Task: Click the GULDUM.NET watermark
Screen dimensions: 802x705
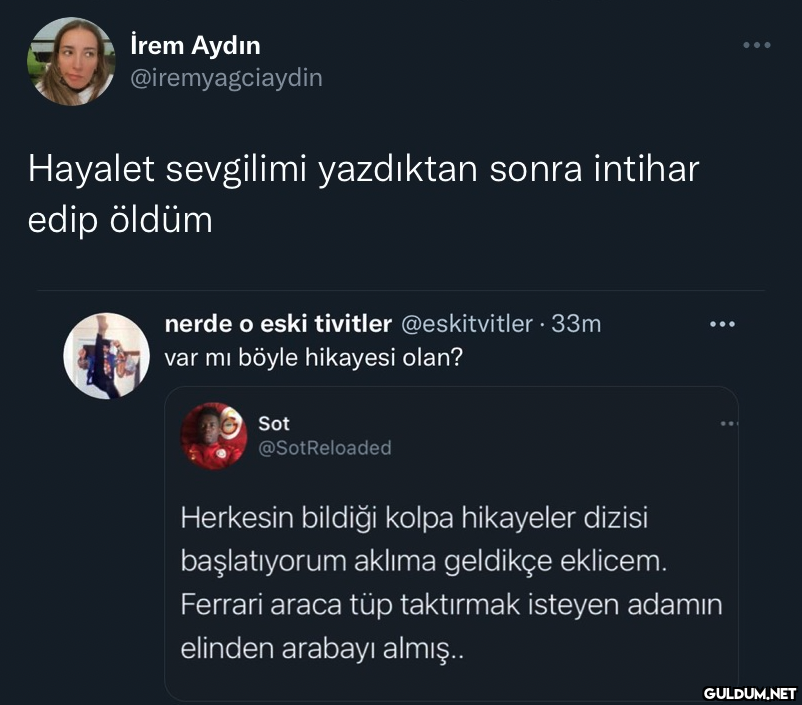Action: point(750,692)
